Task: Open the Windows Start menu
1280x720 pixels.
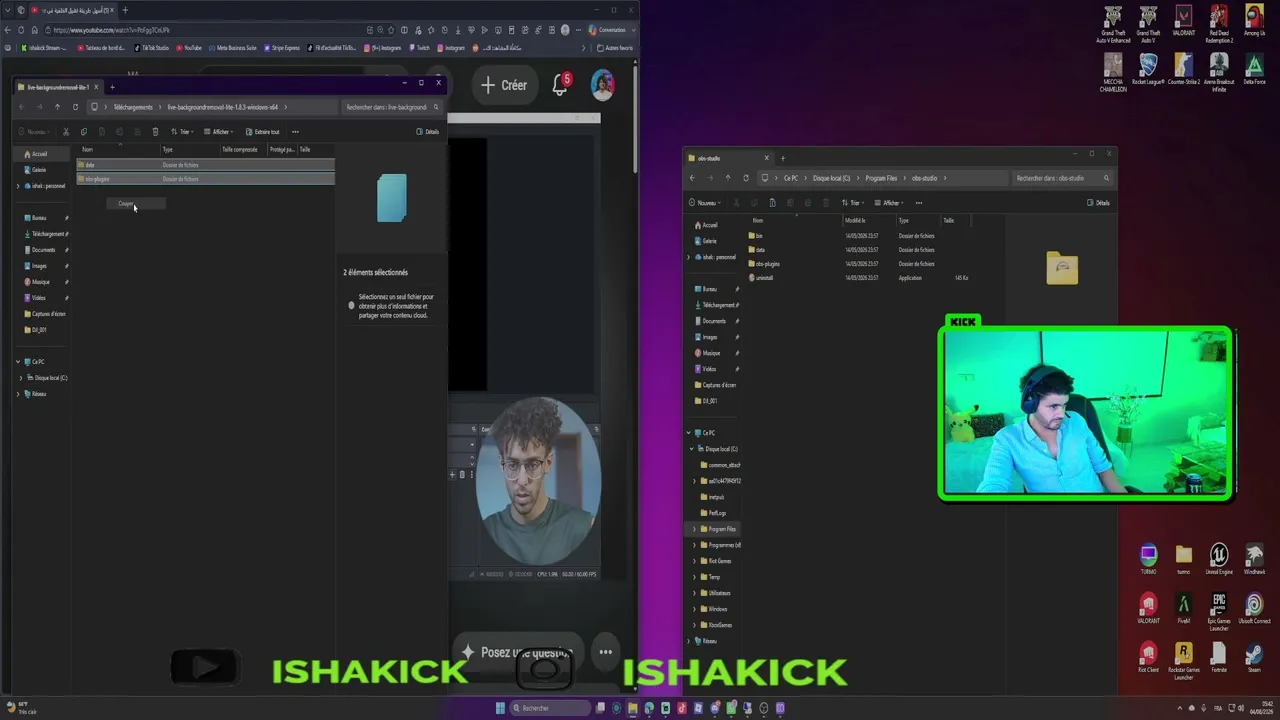Action: coord(500,708)
